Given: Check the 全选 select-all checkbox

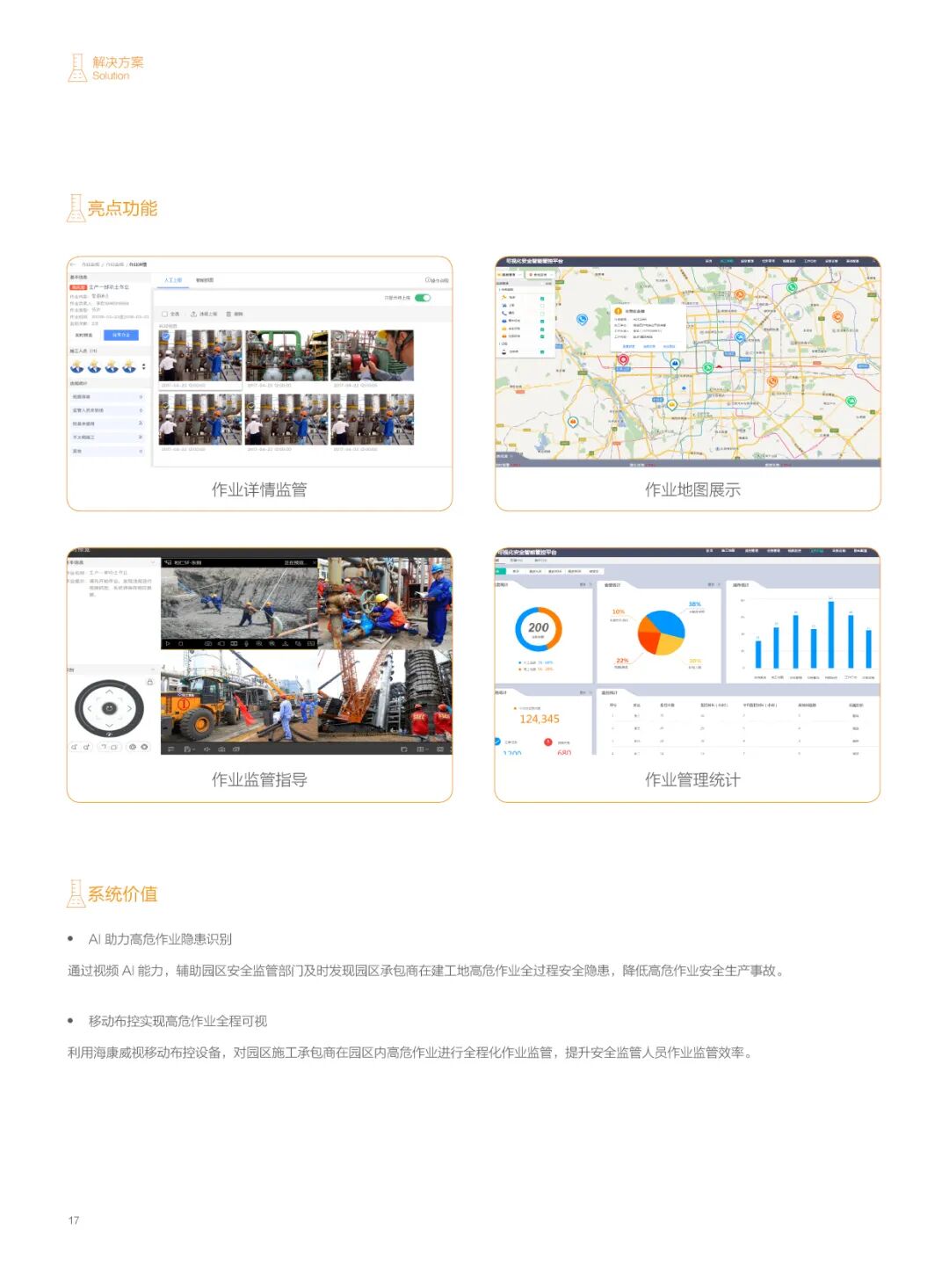Looking at the screenshot, I should pos(163,314).
